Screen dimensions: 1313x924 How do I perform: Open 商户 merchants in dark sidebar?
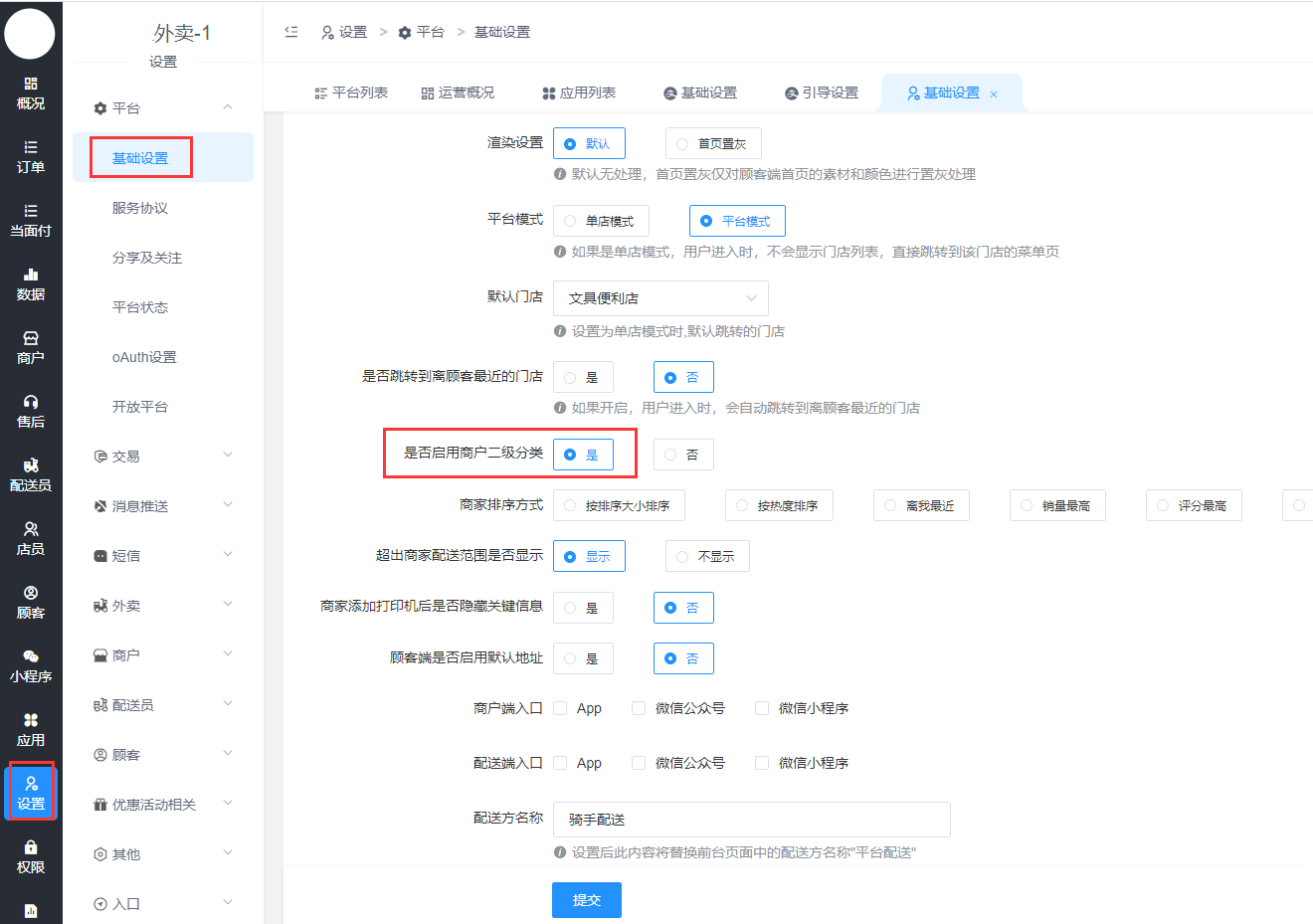click(31, 348)
